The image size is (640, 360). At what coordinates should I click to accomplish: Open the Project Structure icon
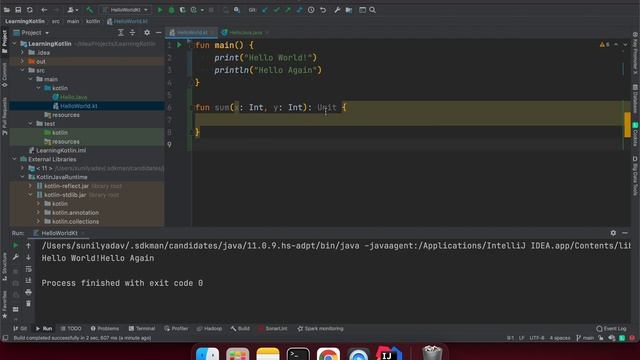349,10
